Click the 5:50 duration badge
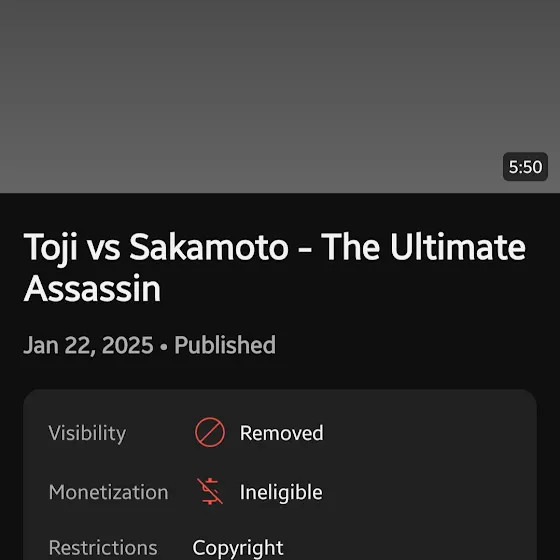The width and height of the screenshot is (560, 560). (x=525, y=166)
